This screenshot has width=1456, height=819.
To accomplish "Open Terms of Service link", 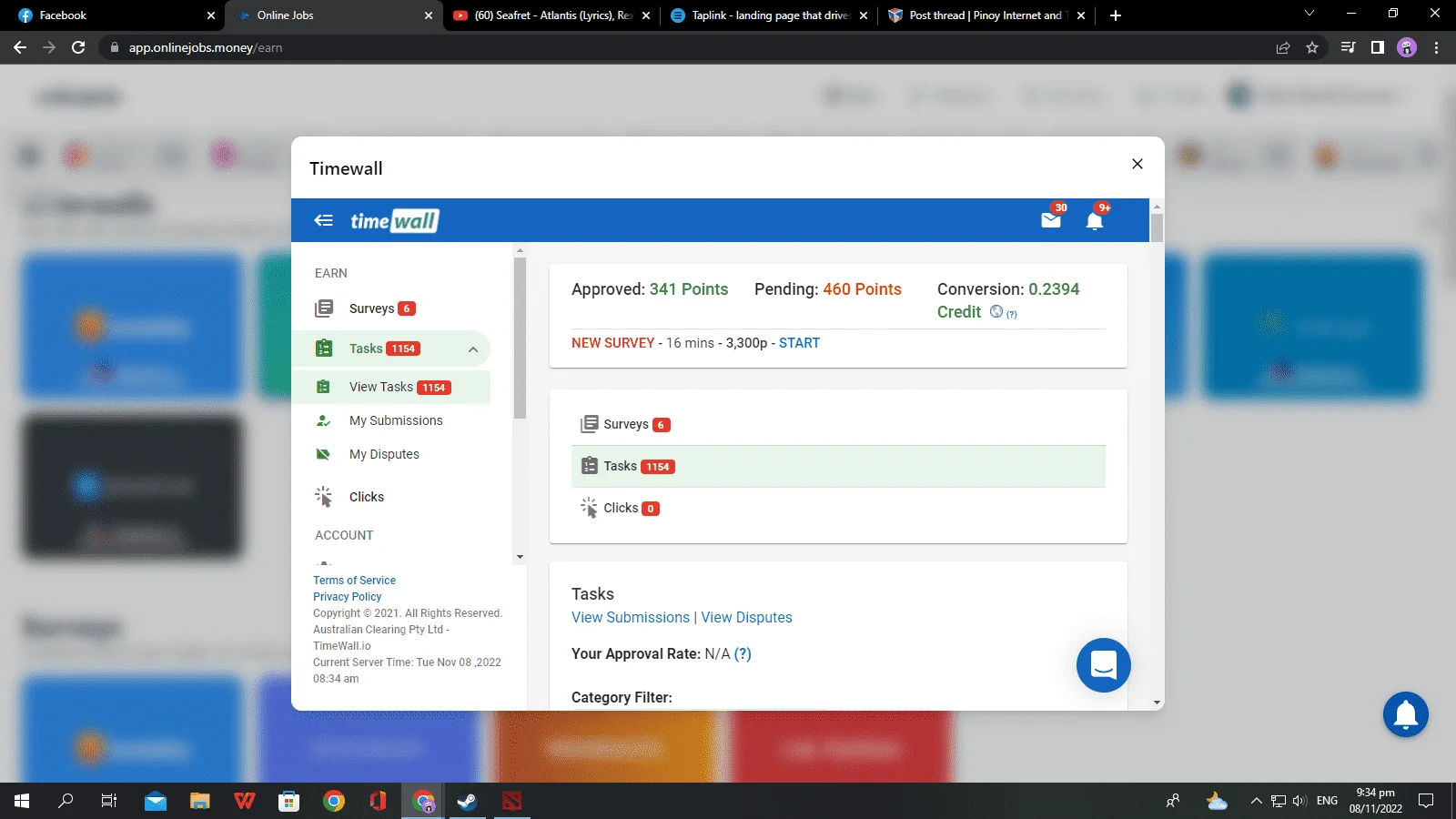I will point(354,581).
